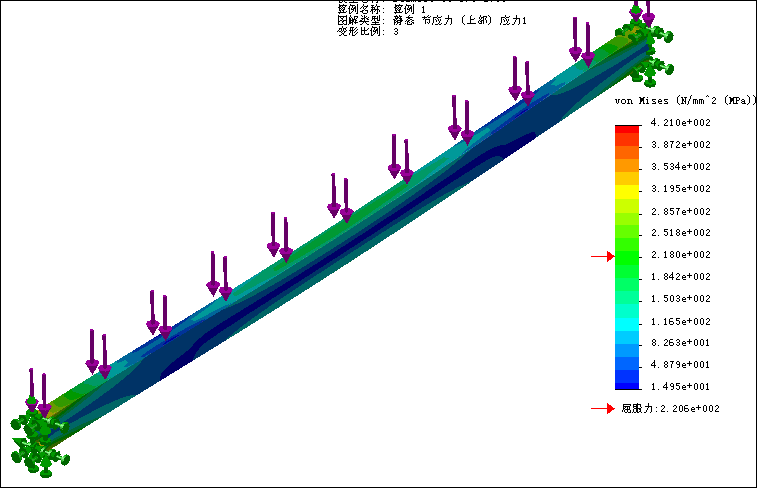
Task: Click the 1.495e+001 minimum legend value
Action: click(x=680, y=387)
